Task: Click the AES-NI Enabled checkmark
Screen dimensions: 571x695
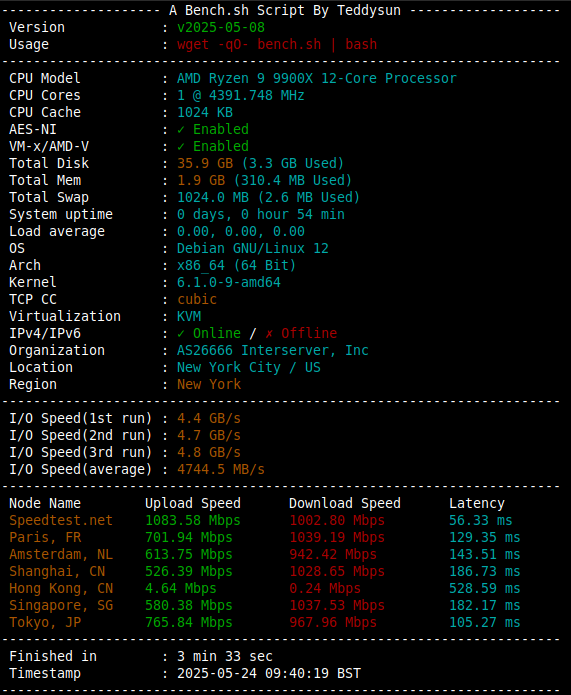Action: pos(181,129)
